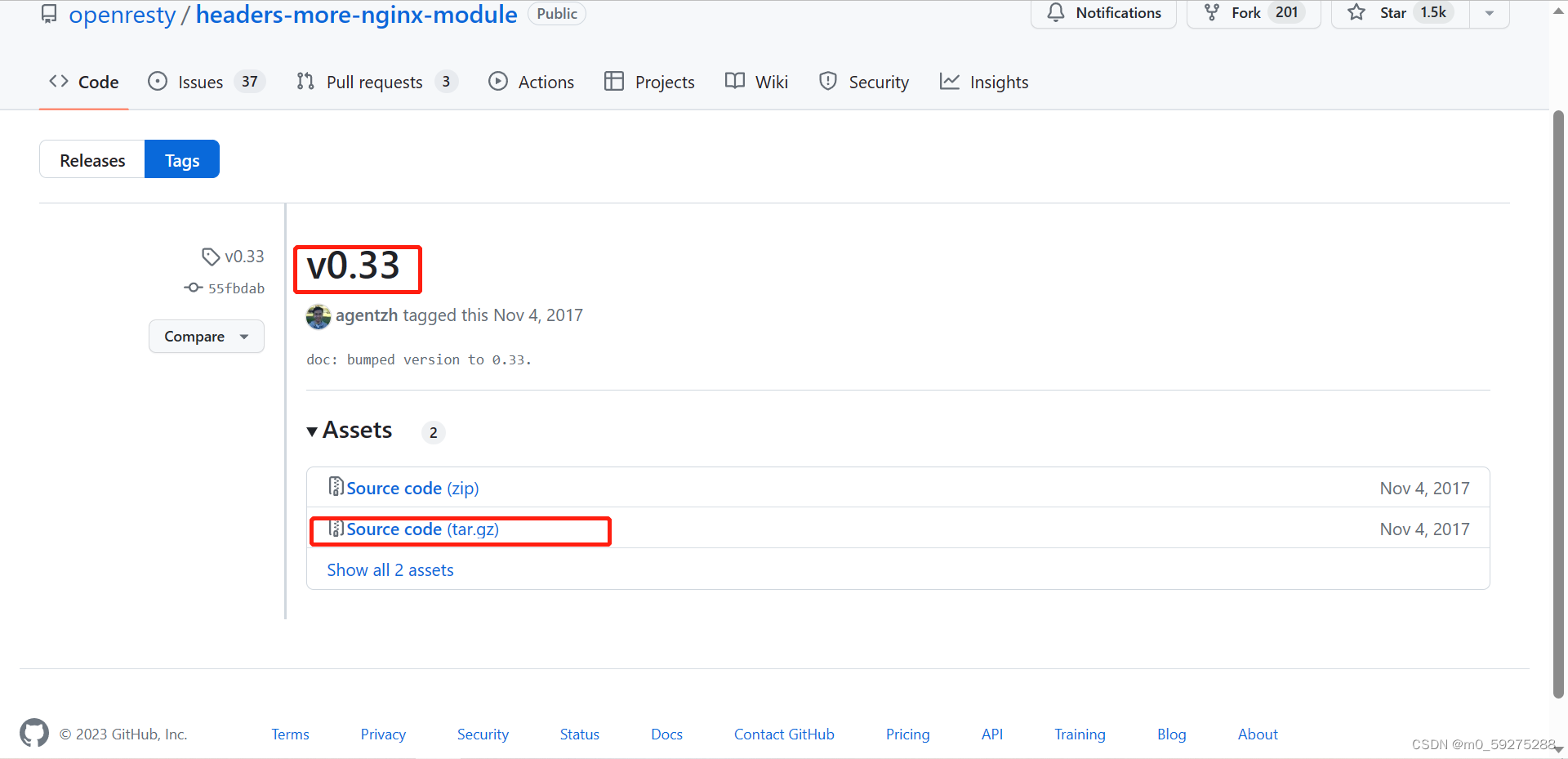Switch to the Releases view

(92, 159)
